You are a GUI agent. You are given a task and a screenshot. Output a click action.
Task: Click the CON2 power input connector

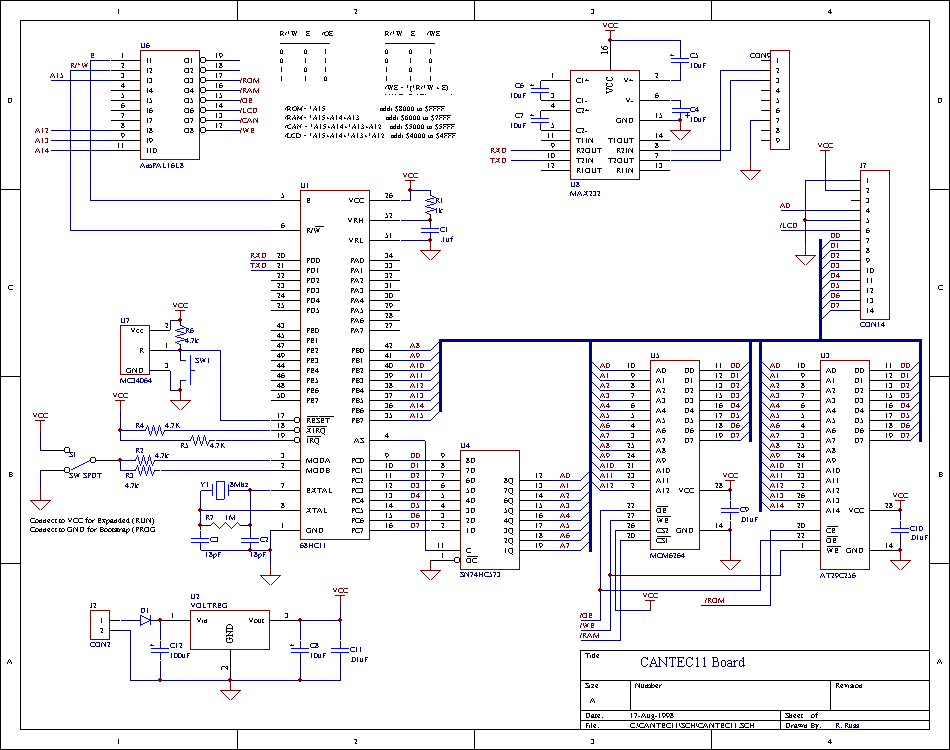coord(99,625)
